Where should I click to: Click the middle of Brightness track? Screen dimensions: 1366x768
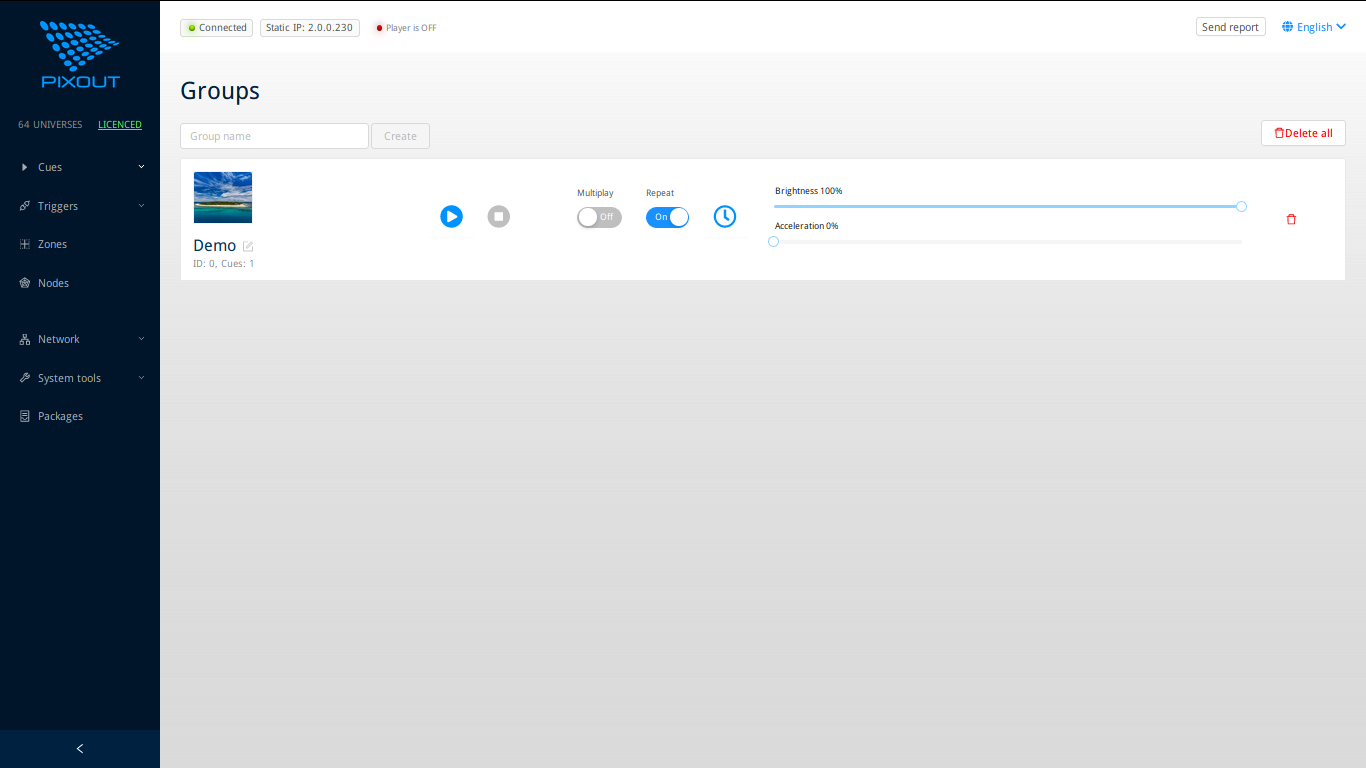point(1007,206)
